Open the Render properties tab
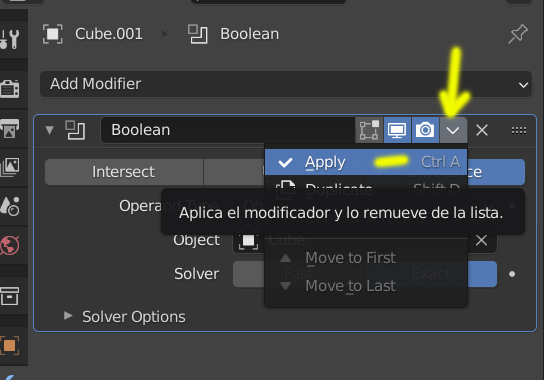Image resolution: width=544 pixels, height=380 pixels. click(x=10, y=89)
